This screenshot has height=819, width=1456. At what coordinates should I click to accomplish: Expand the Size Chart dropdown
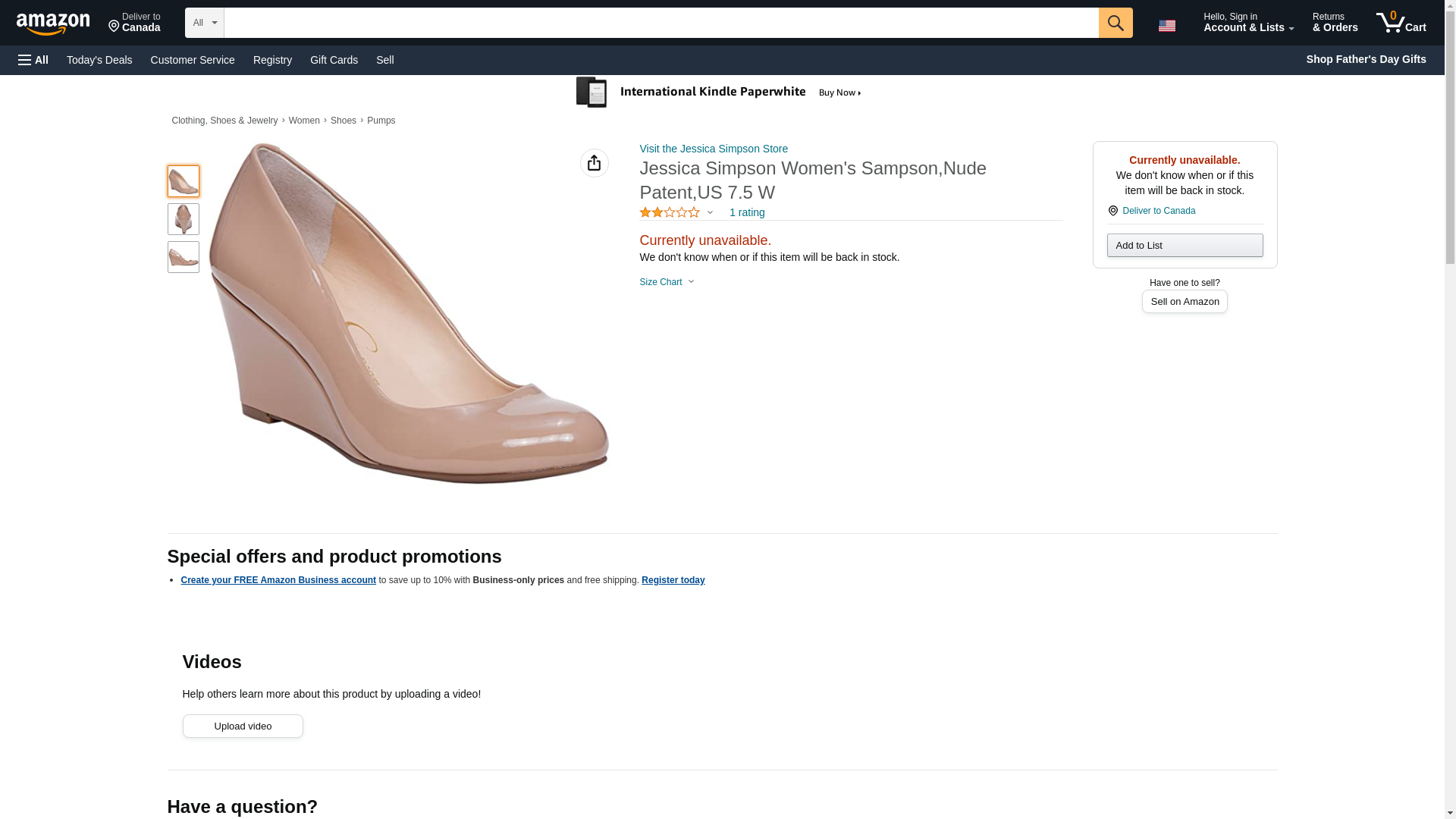coord(667,282)
